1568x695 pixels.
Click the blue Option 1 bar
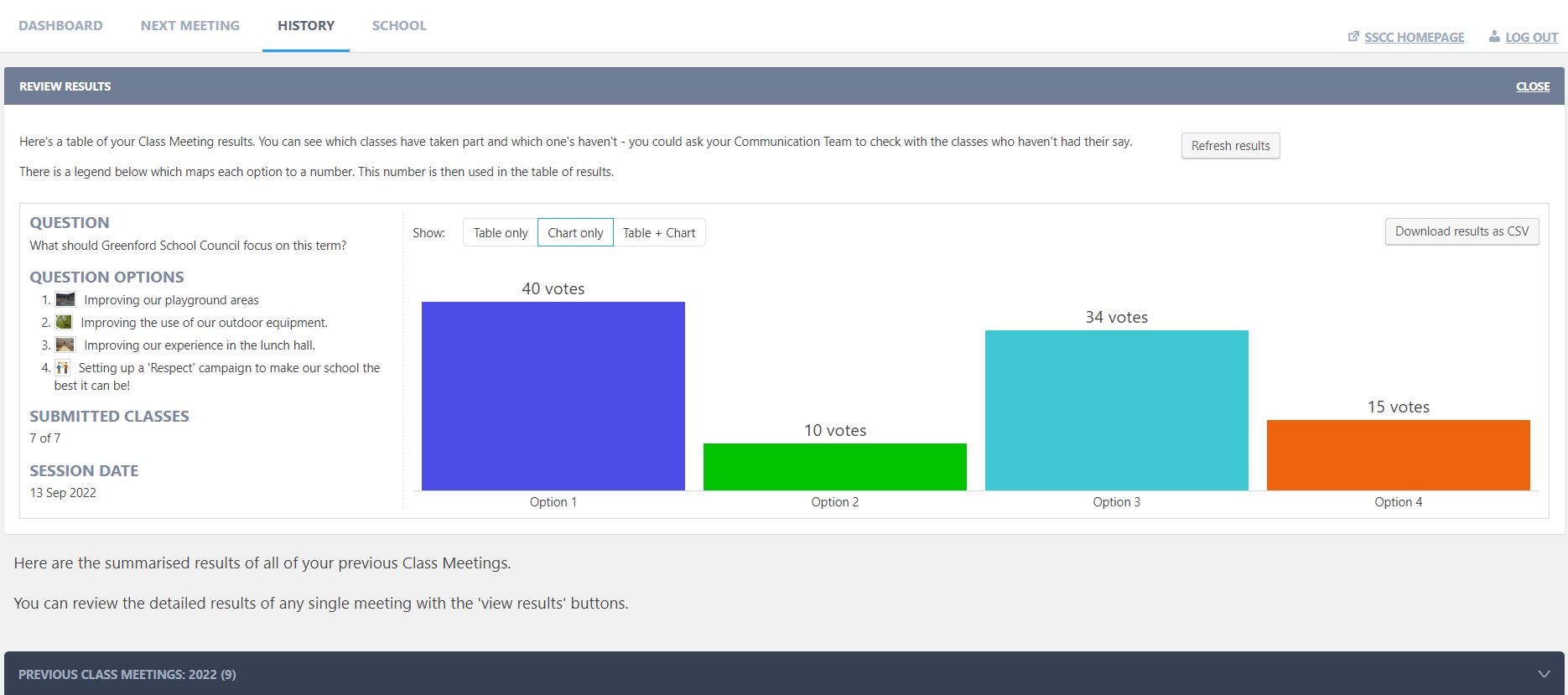(553, 396)
